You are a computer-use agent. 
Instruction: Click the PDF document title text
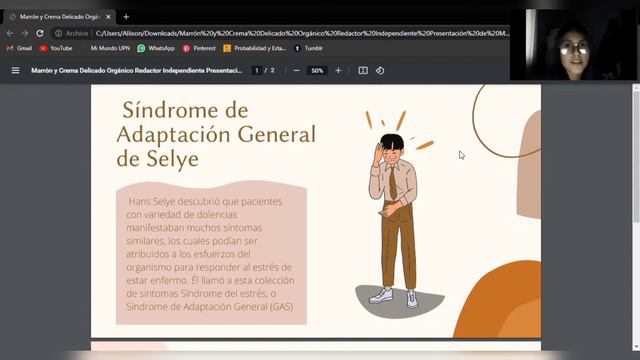136,71
